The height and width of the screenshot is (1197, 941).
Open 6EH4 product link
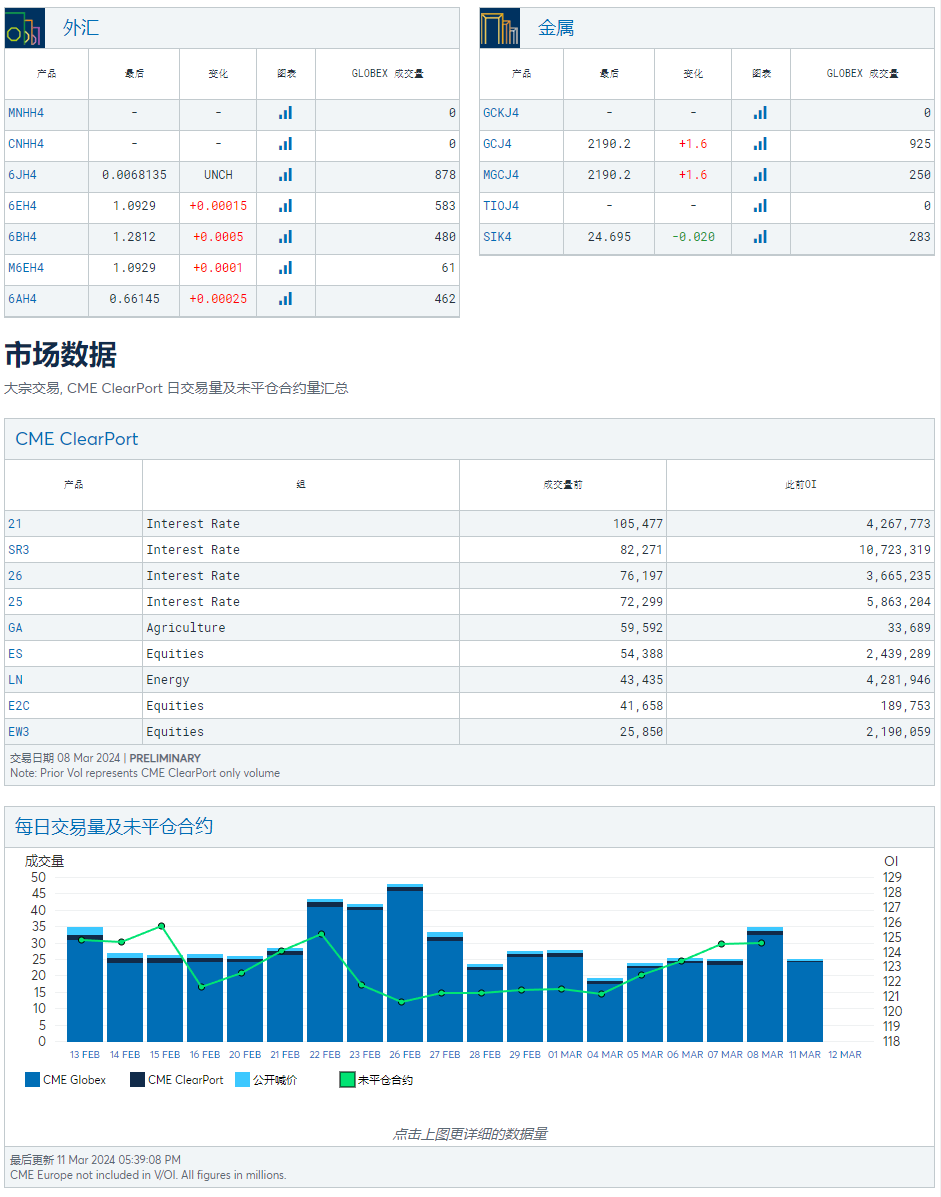pyautogui.click(x=22, y=206)
